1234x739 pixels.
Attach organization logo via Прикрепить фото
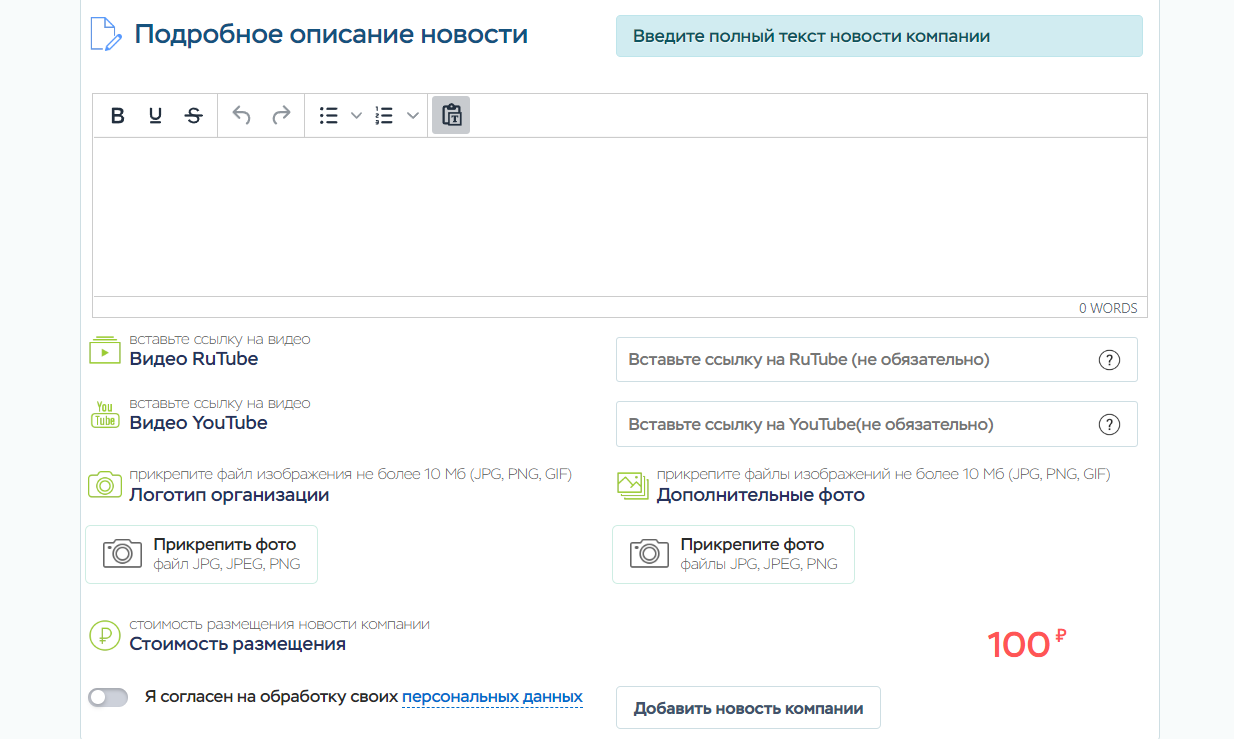(x=201, y=554)
